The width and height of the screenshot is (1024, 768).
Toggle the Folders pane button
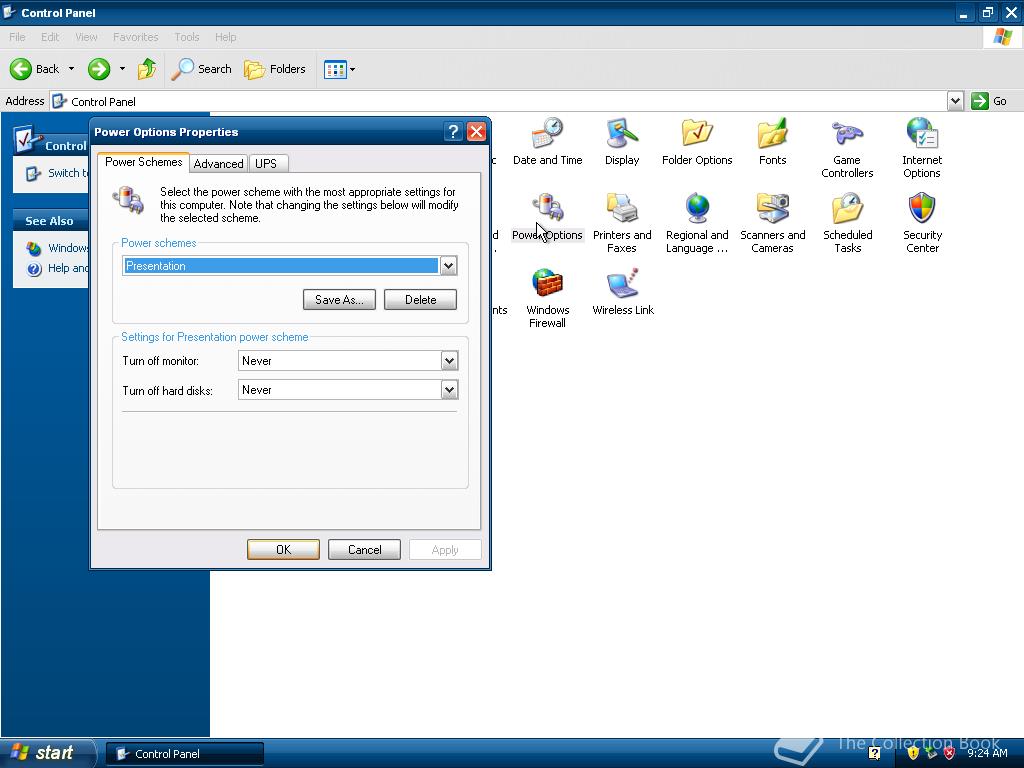coord(274,69)
